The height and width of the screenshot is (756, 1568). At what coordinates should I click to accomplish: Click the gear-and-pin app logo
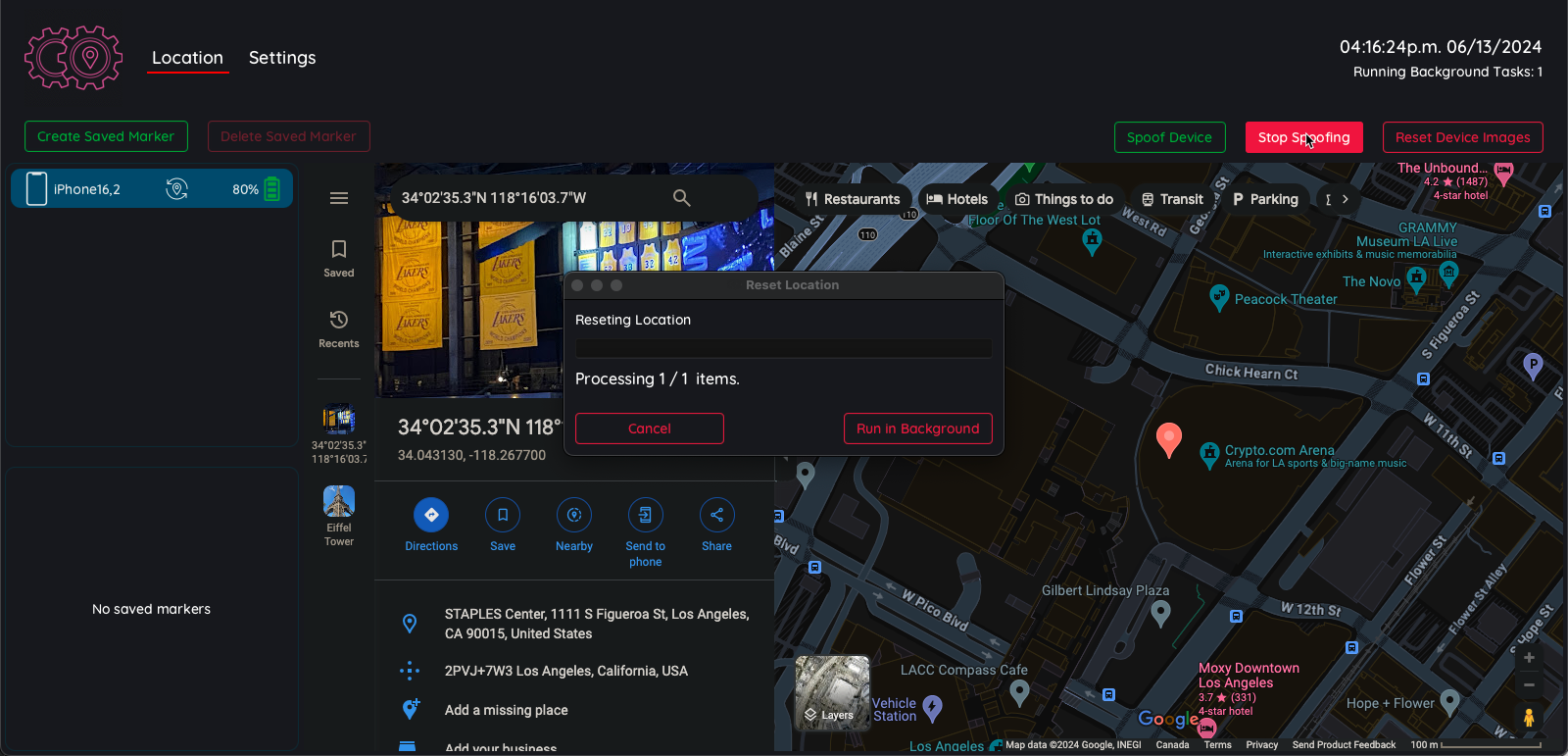pos(73,58)
